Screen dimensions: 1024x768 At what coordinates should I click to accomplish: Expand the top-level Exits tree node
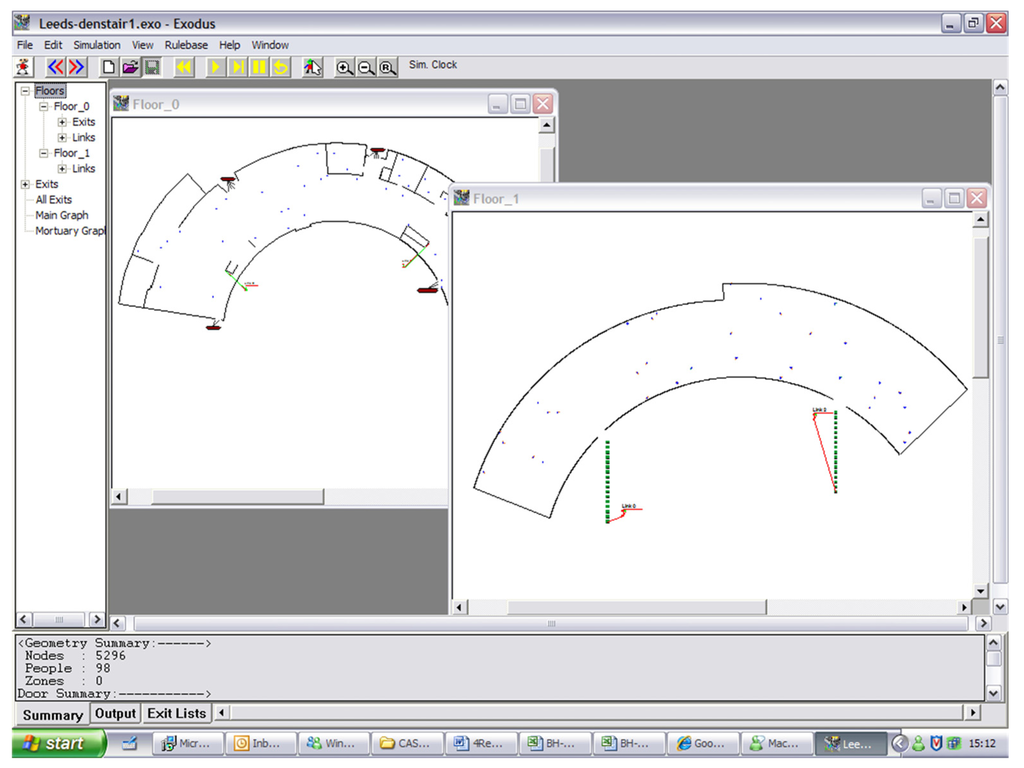pyautogui.click(x=25, y=184)
